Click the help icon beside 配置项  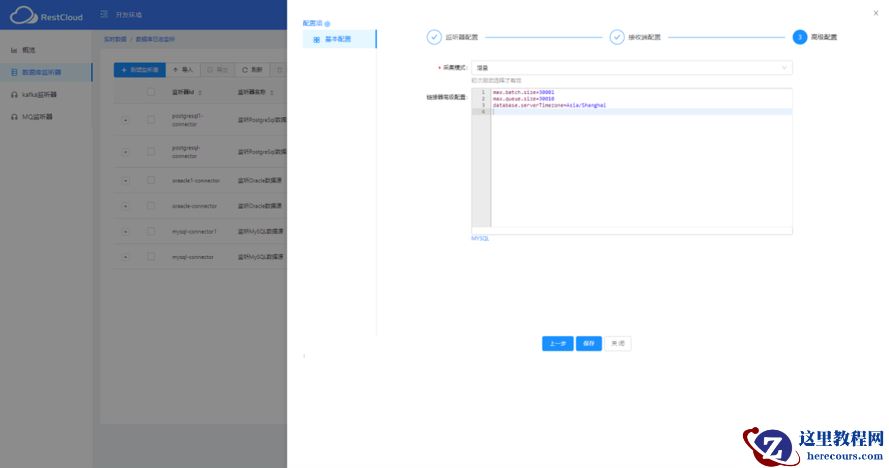[x=327, y=23]
